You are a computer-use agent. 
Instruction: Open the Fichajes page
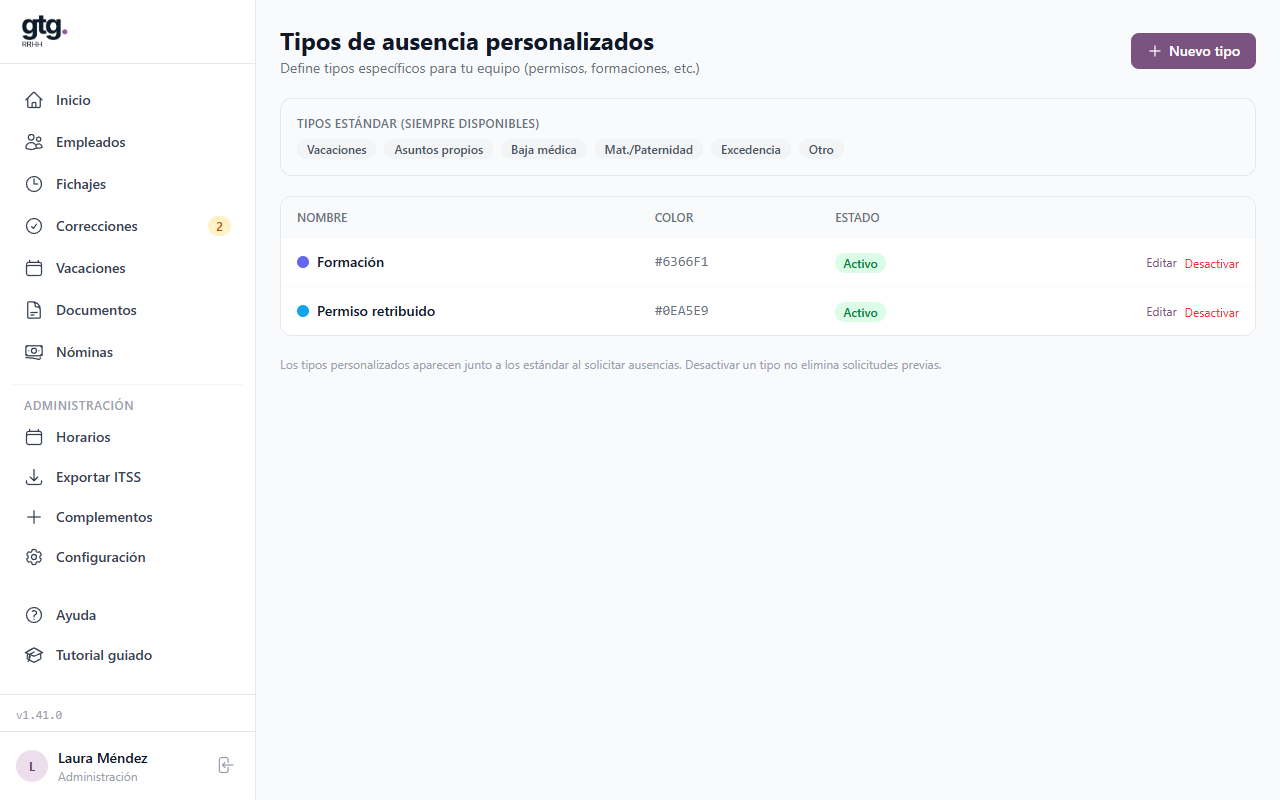coord(128,184)
